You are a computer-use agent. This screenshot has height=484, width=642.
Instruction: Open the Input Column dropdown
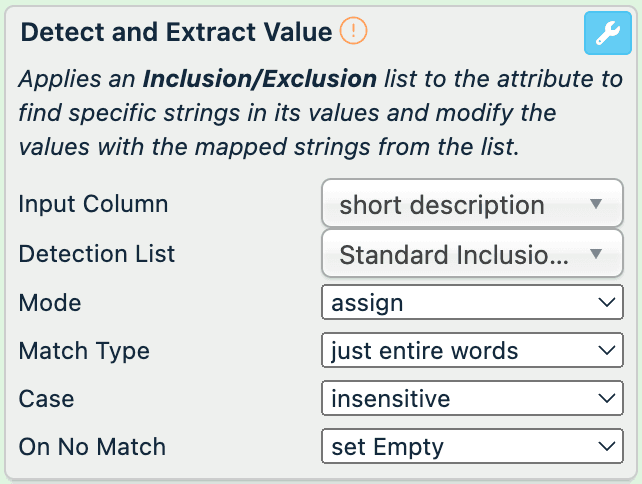[x=472, y=205]
